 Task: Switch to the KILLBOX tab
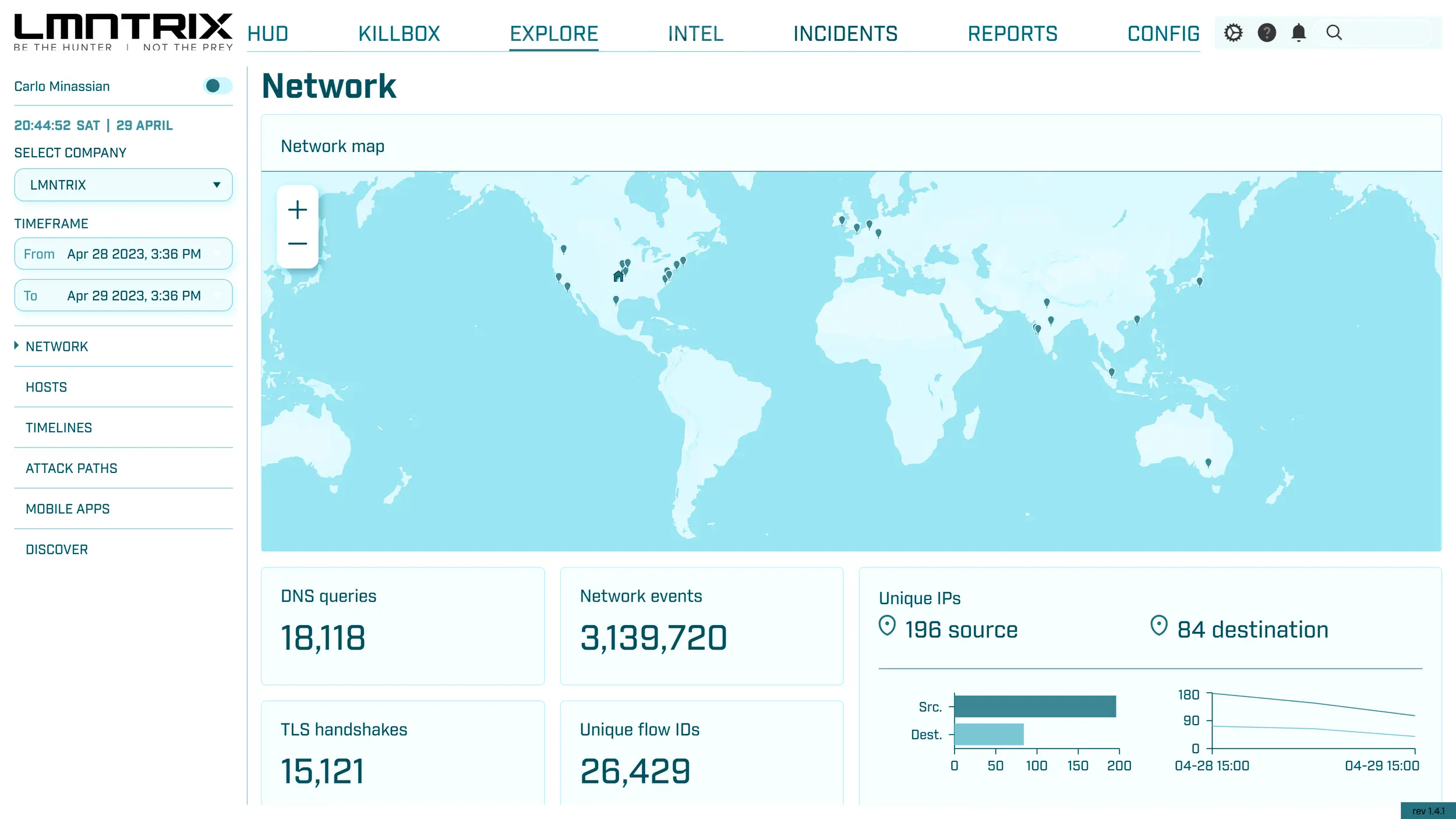tap(399, 34)
